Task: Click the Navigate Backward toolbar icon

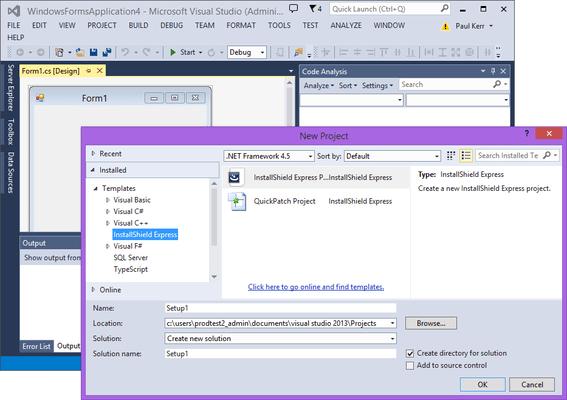Action: tap(20, 53)
